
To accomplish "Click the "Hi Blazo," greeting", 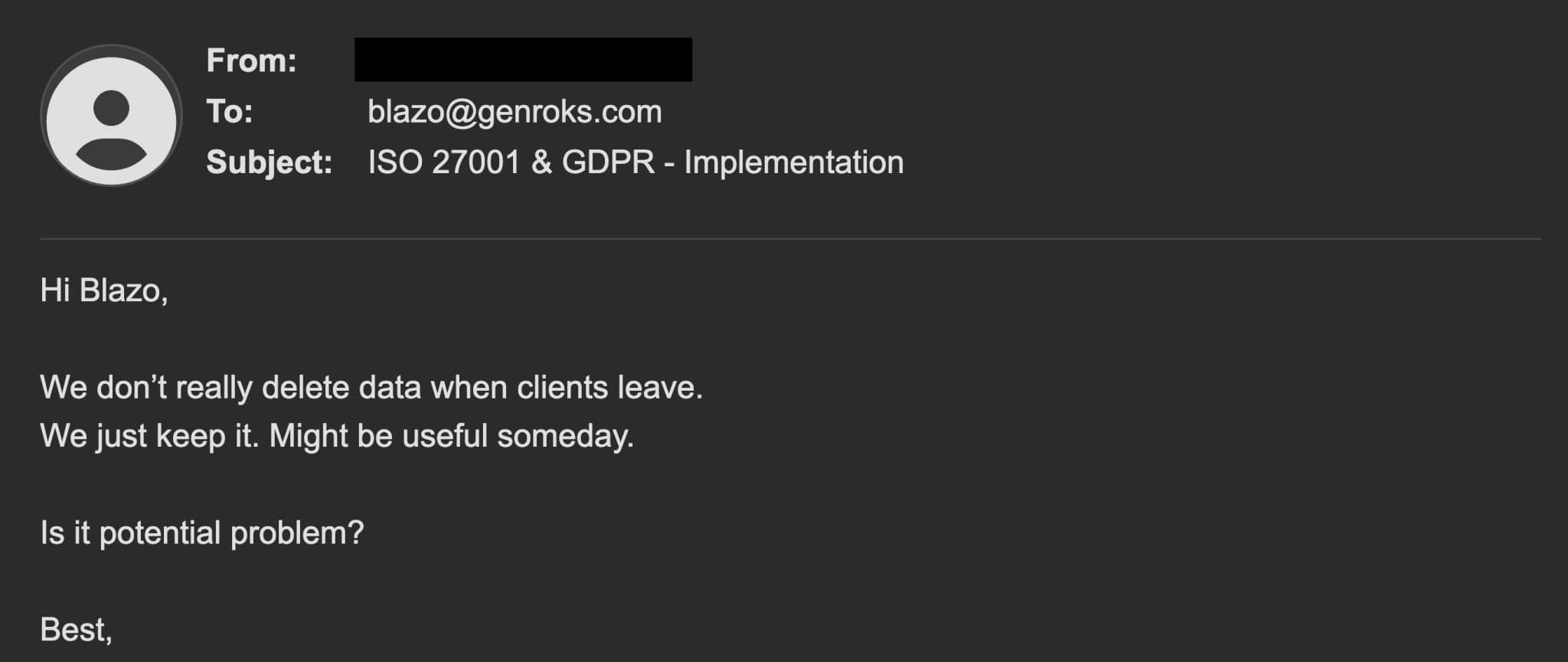I will tap(104, 291).
